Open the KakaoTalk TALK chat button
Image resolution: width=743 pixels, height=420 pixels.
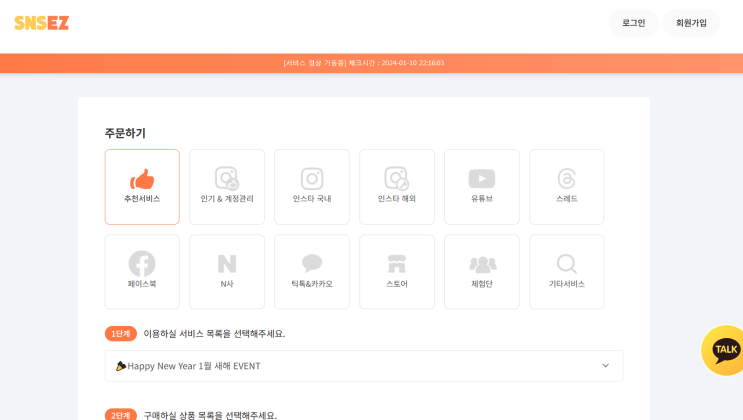[722, 350]
